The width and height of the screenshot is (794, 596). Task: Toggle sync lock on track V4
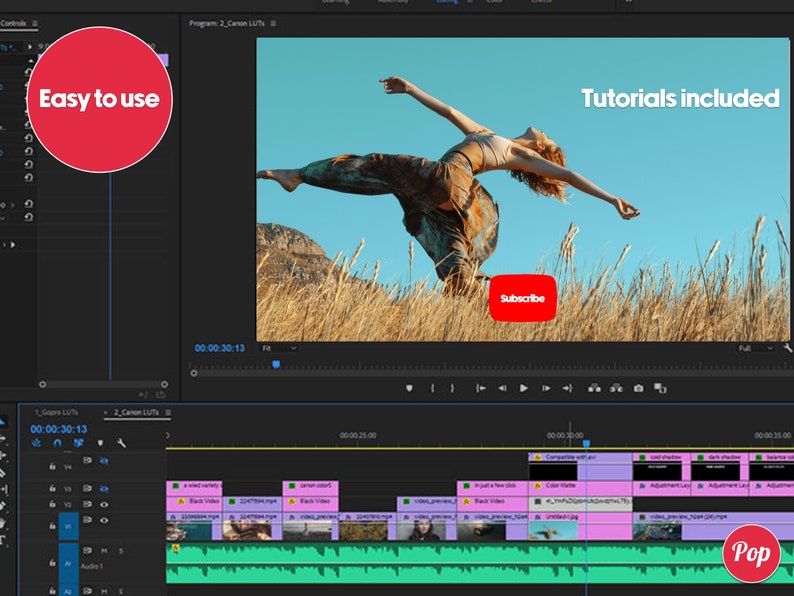(87, 460)
